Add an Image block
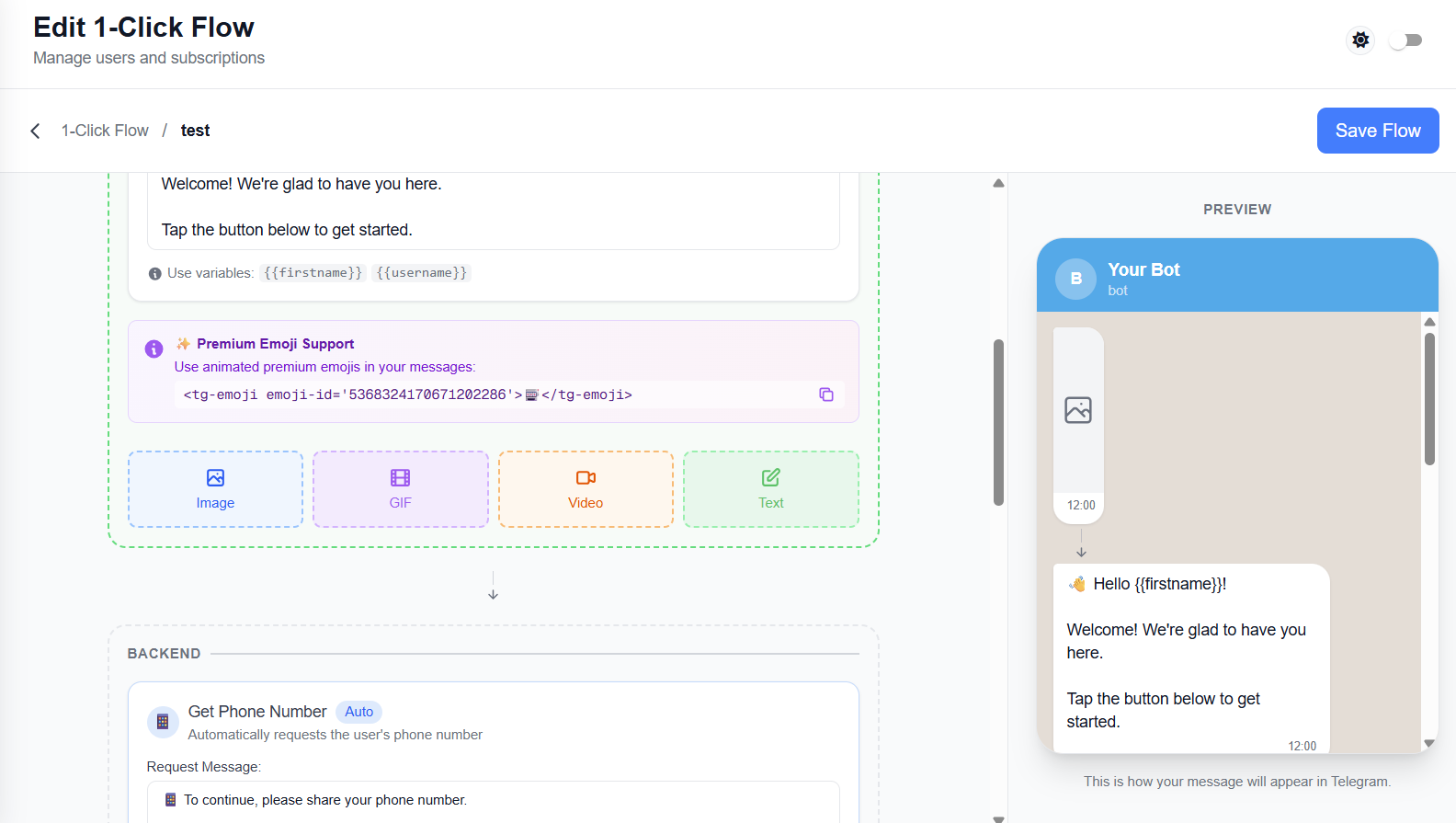The image size is (1456, 823). tap(215, 489)
